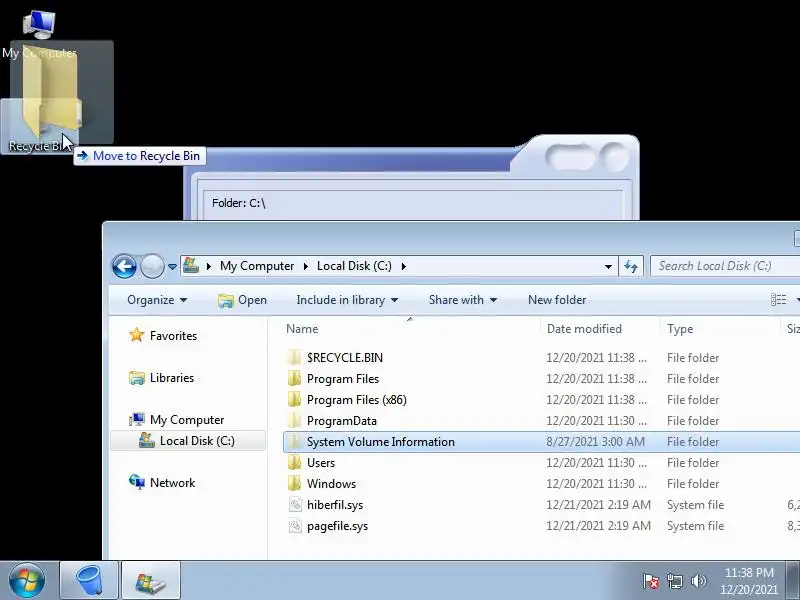Click the $RECYCLE.BIN folder icon
The width and height of the screenshot is (800, 600).
point(294,358)
